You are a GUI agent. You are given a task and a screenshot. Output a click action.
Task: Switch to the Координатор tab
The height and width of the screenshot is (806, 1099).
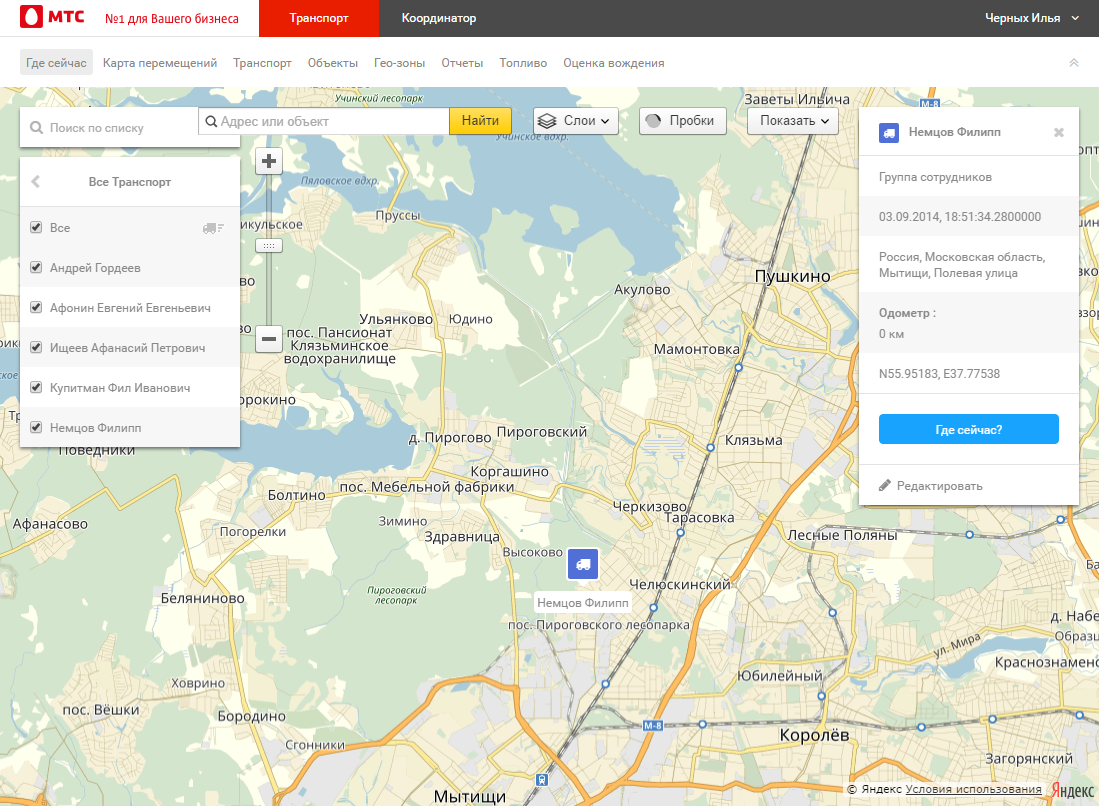pyautogui.click(x=438, y=18)
